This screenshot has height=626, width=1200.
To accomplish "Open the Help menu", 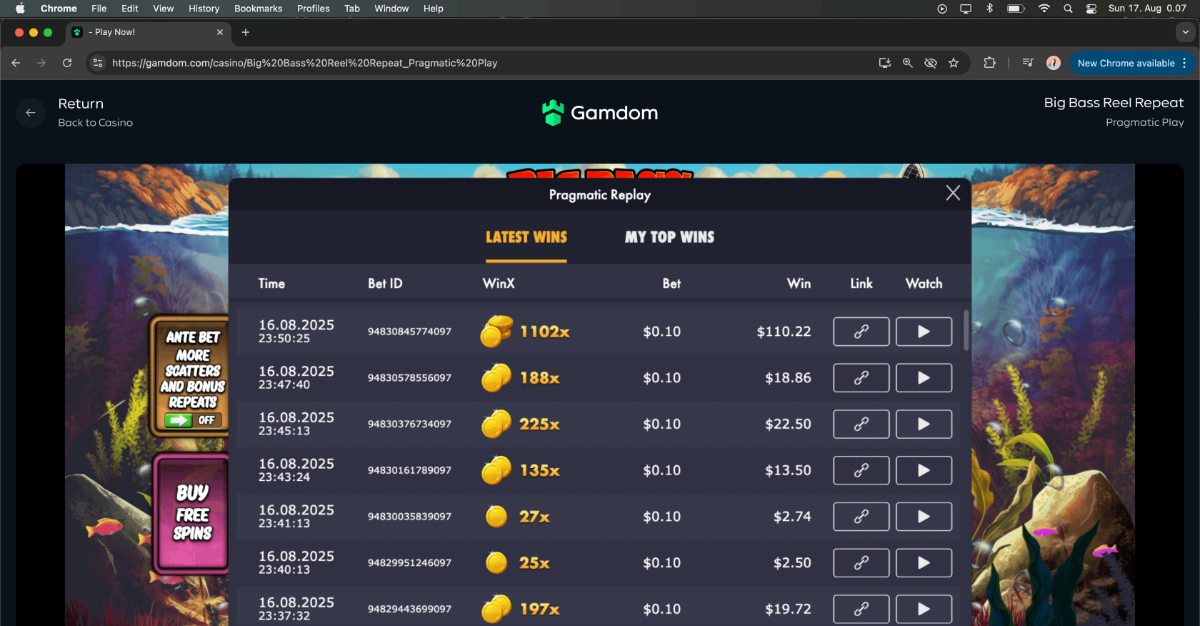I will coord(433,8).
